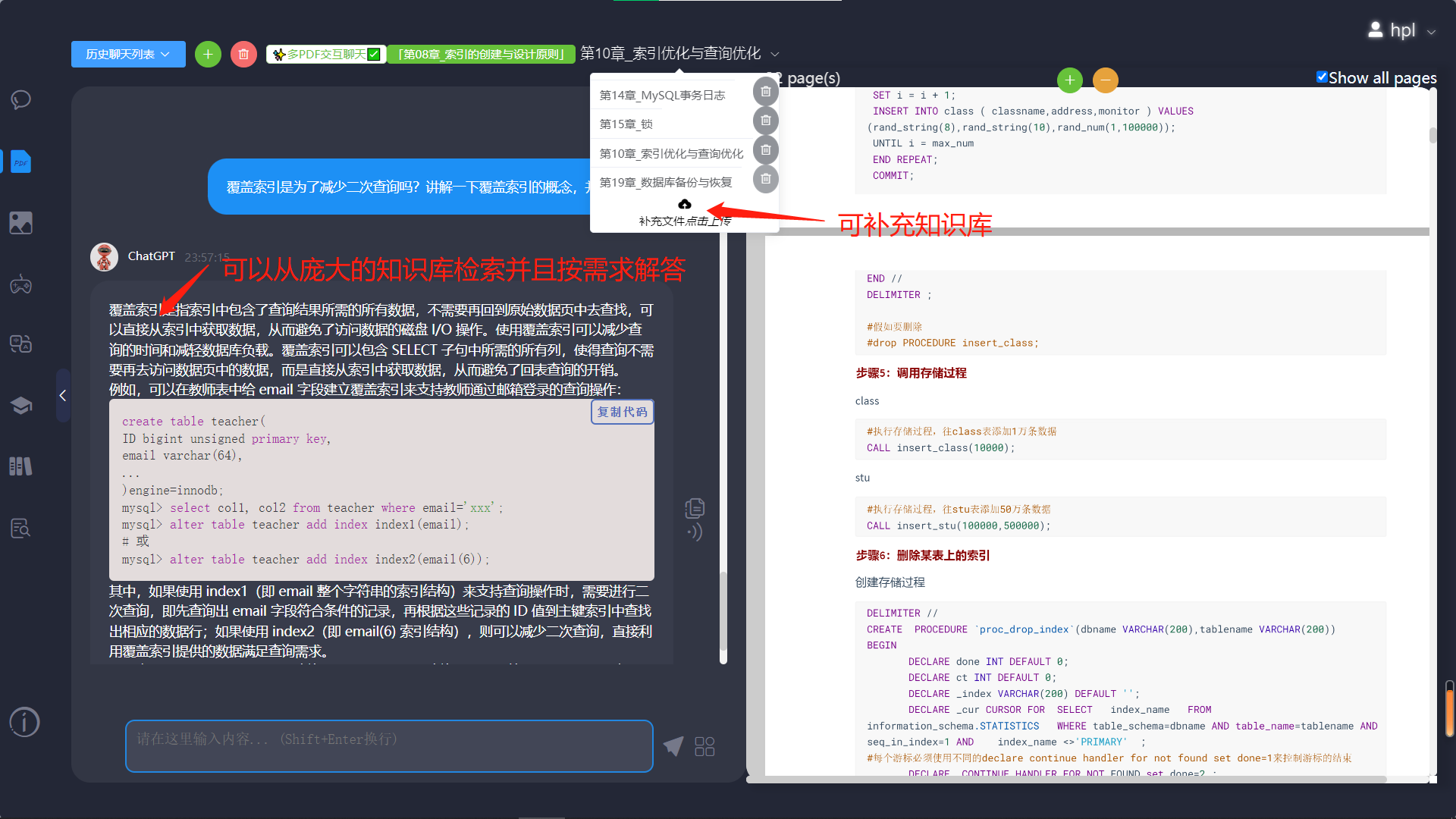Screen dimensions: 1456x819
Task: Click the chat message input field
Action: pos(389,746)
